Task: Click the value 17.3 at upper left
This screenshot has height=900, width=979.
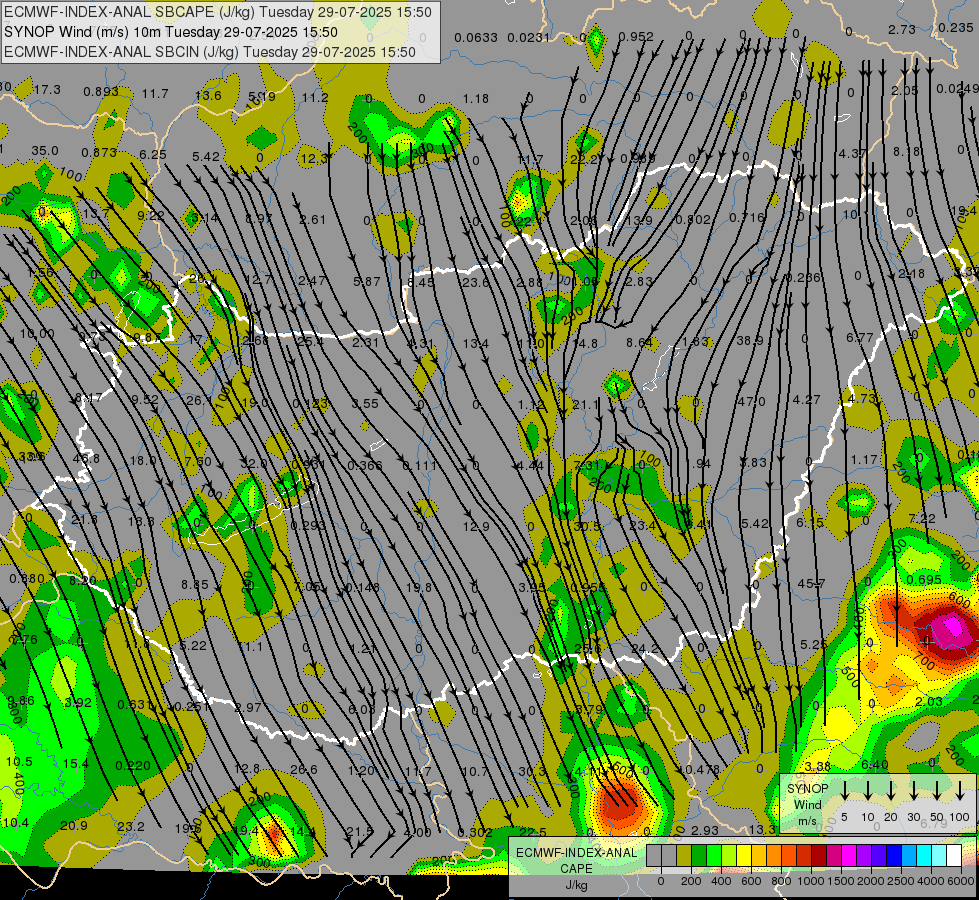Action: pos(47,89)
